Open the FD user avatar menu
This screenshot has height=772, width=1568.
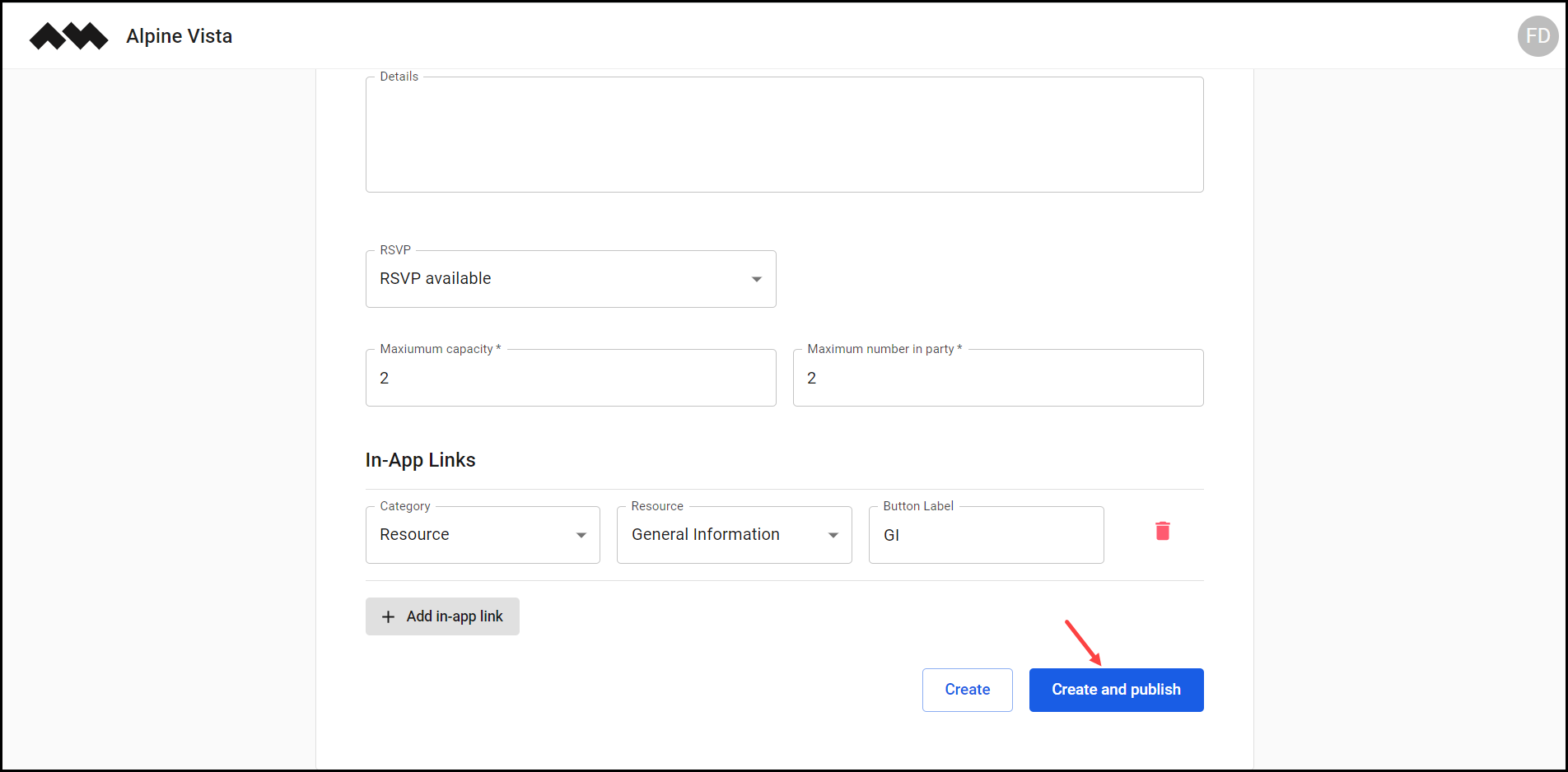(x=1537, y=35)
